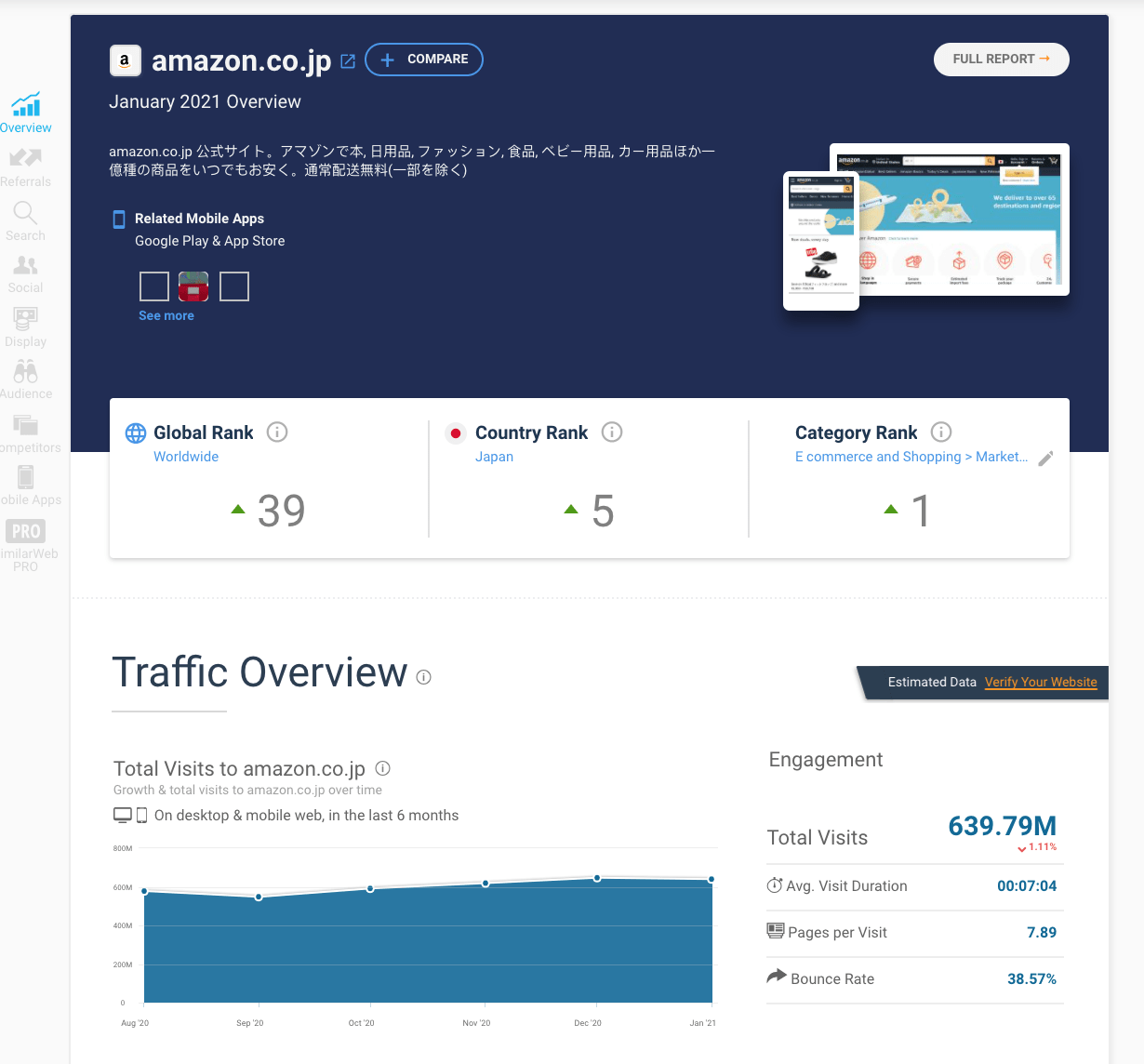This screenshot has height=1064, width=1144.
Task: Click the COMPARE button
Action: pyautogui.click(x=424, y=60)
